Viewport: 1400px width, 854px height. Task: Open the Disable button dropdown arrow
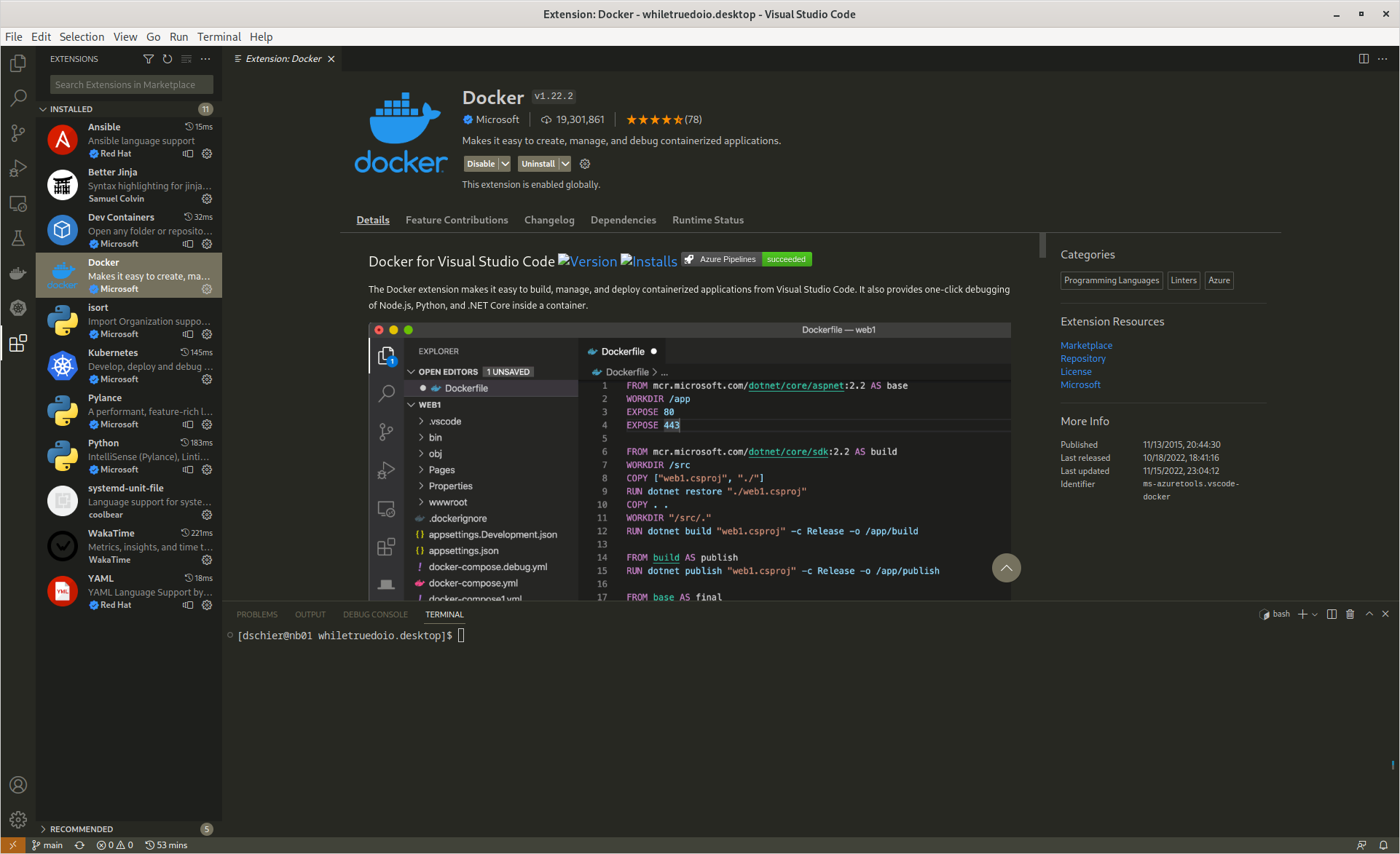pyautogui.click(x=505, y=164)
